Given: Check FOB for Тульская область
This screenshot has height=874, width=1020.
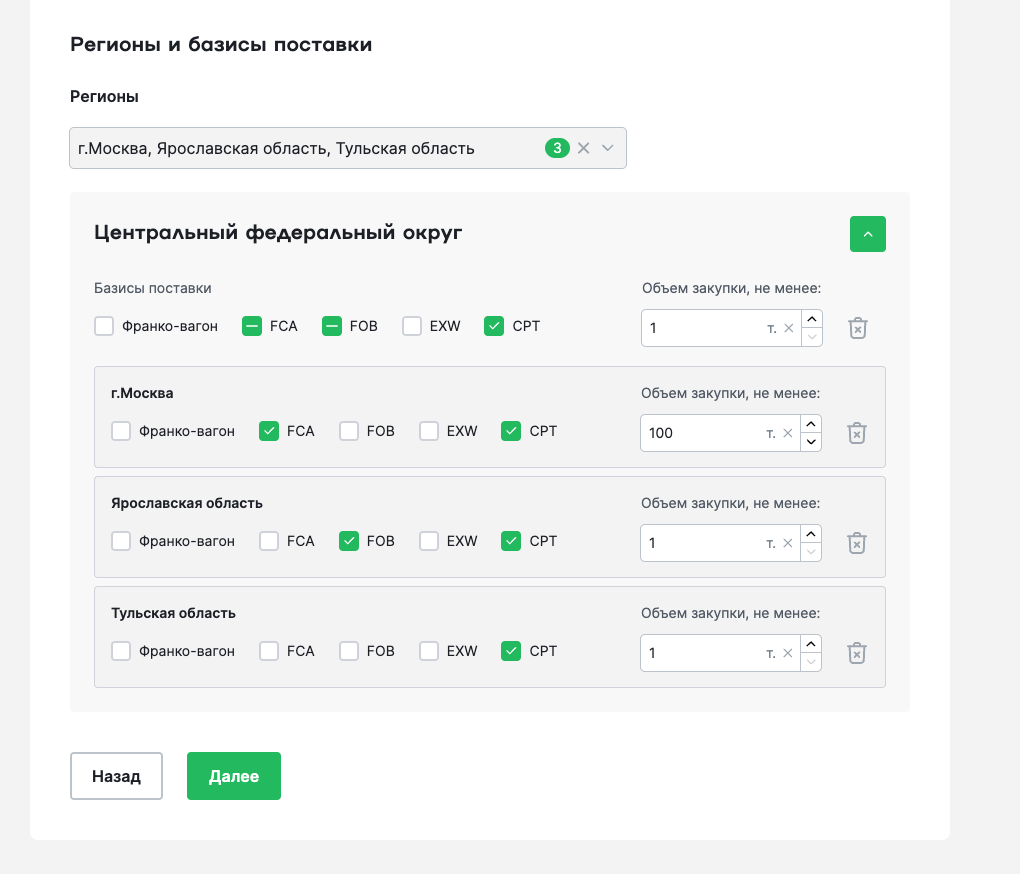Looking at the screenshot, I should 349,651.
